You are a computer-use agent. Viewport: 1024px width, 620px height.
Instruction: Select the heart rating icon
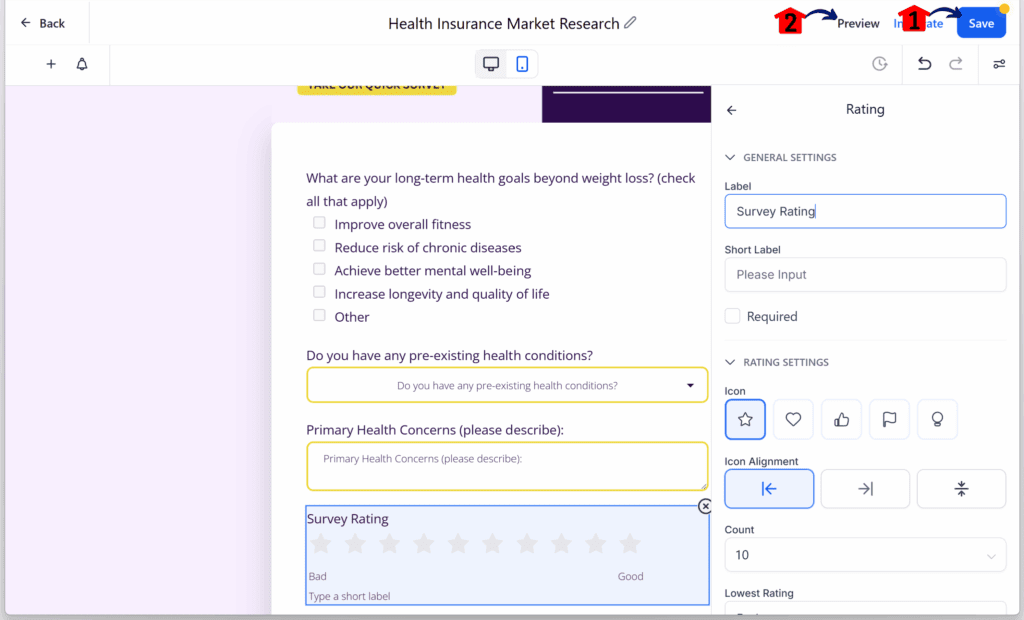coord(793,419)
